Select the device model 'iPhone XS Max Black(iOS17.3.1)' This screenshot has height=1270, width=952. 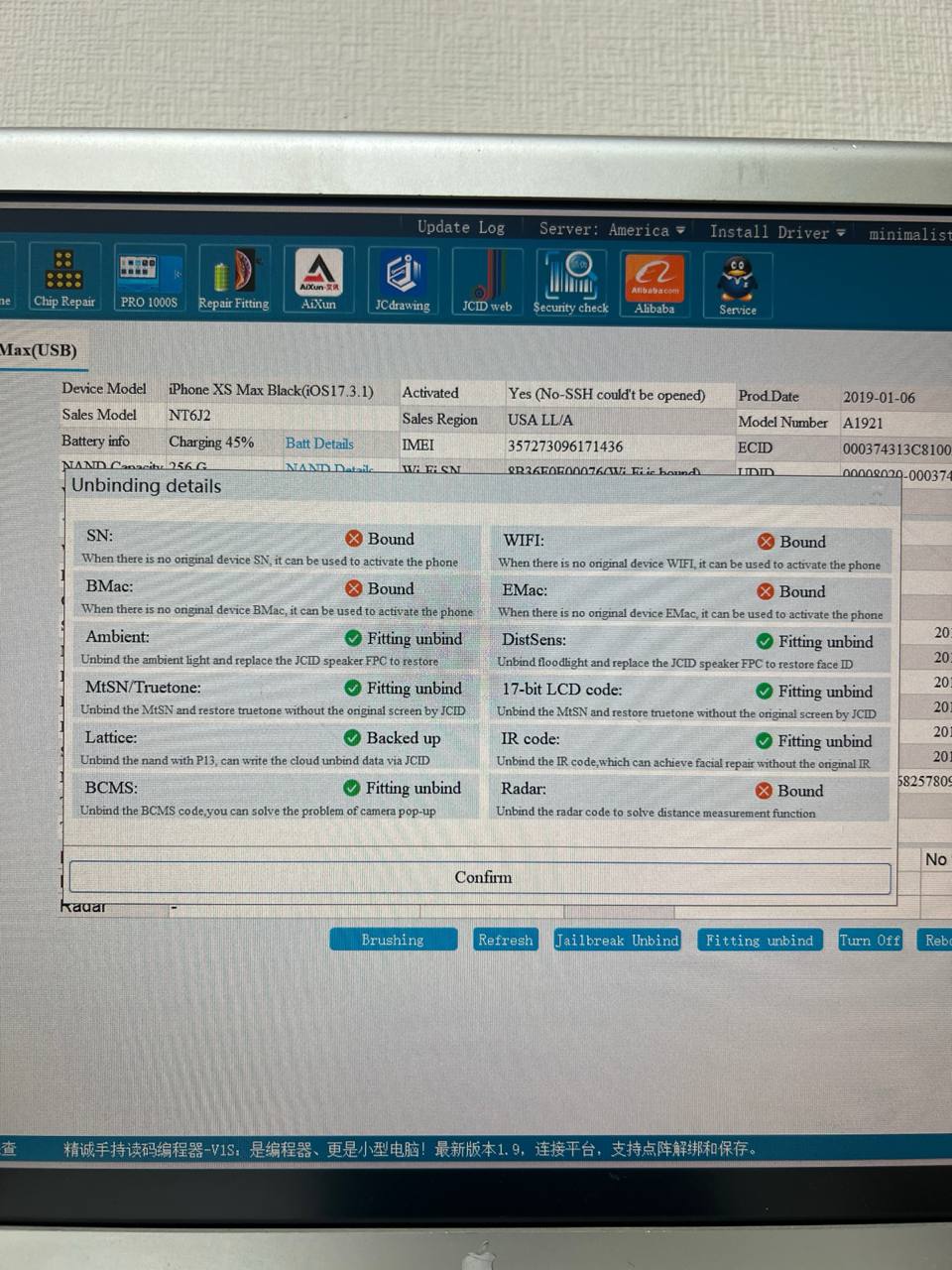[x=271, y=391]
